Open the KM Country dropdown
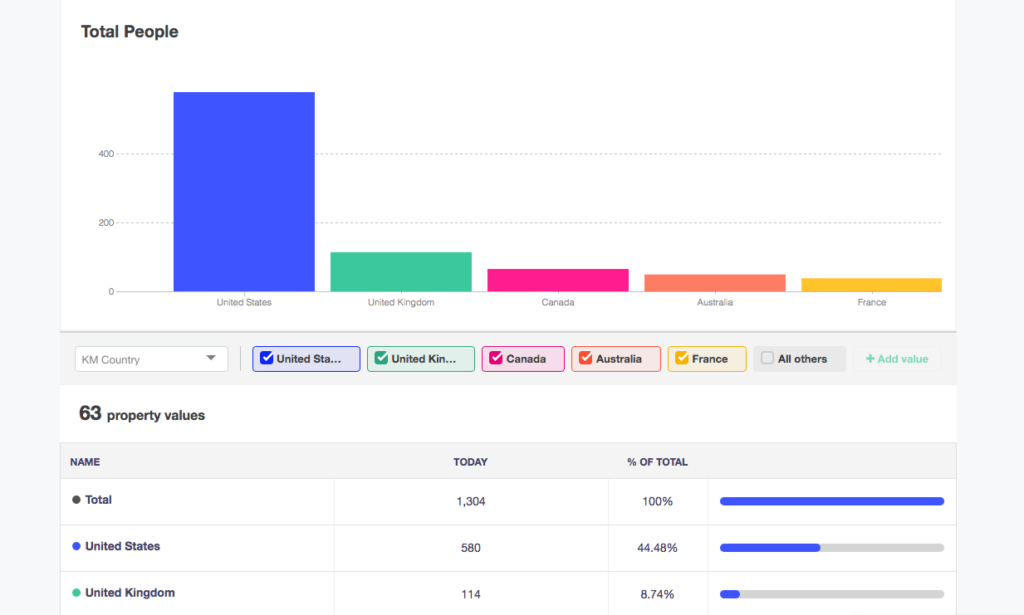This screenshot has height=615, width=1024. (150, 359)
